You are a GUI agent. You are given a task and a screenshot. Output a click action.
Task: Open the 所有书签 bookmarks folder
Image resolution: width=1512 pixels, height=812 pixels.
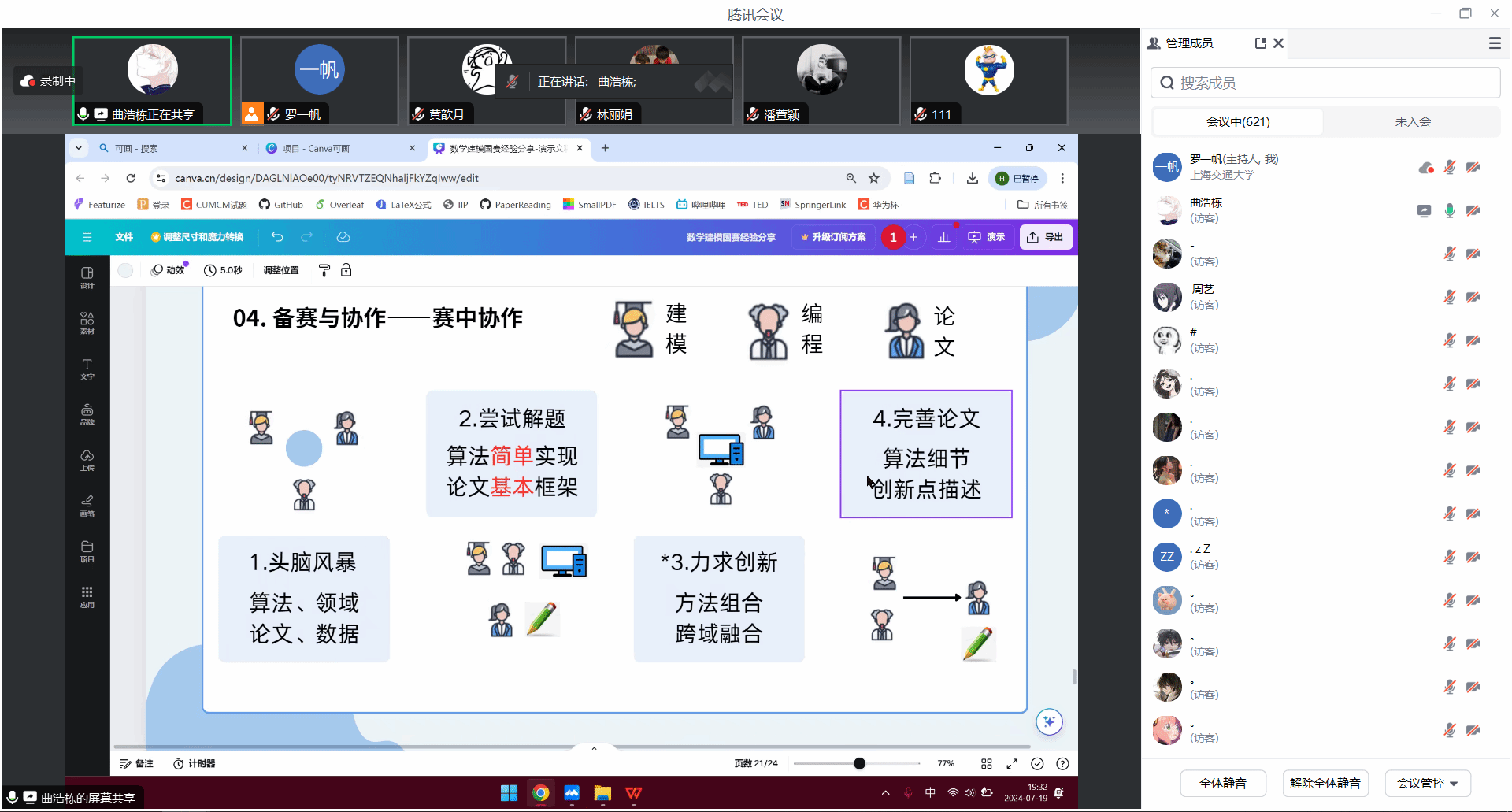[1043, 205]
